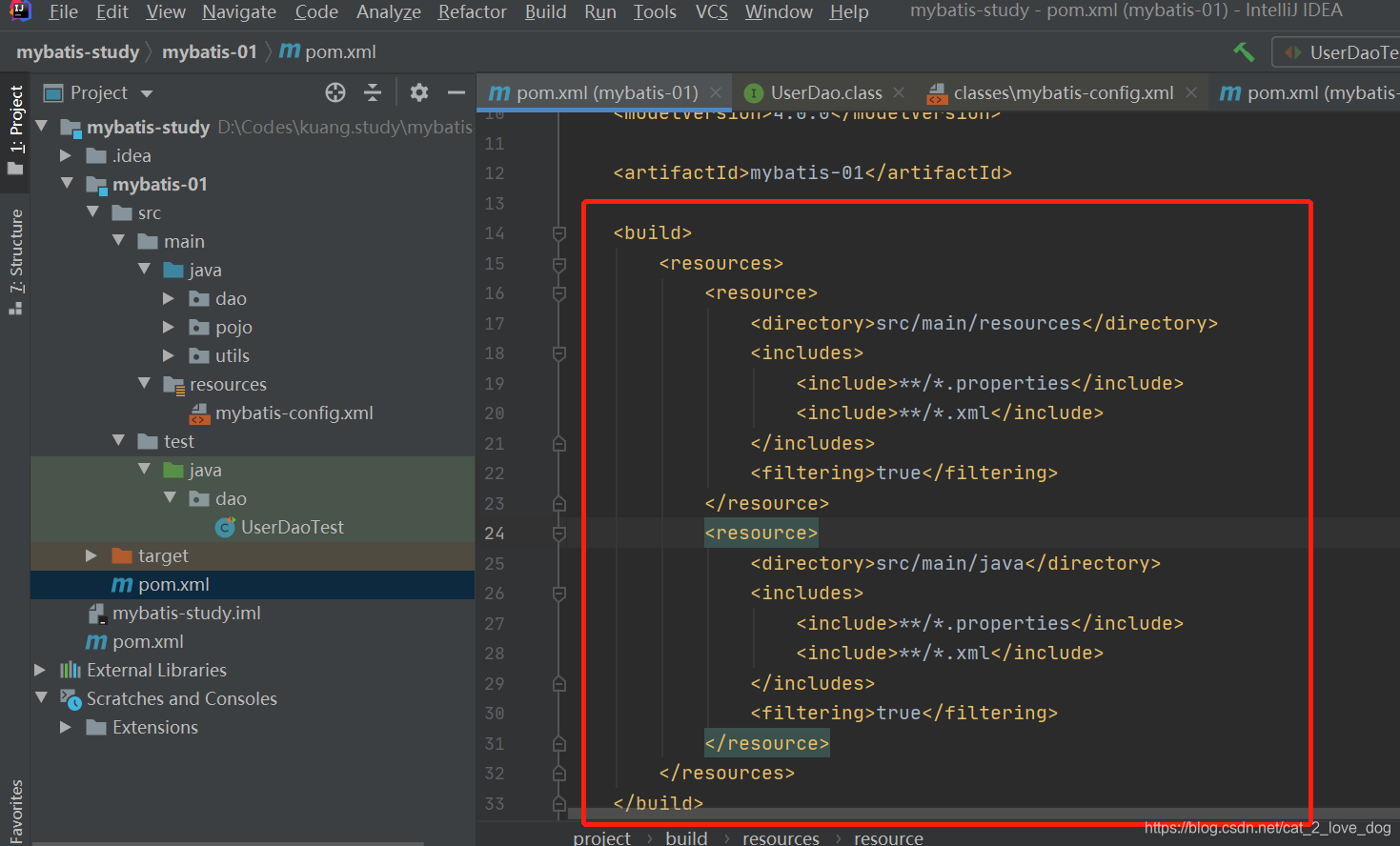Expand the utils package

click(169, 355)
